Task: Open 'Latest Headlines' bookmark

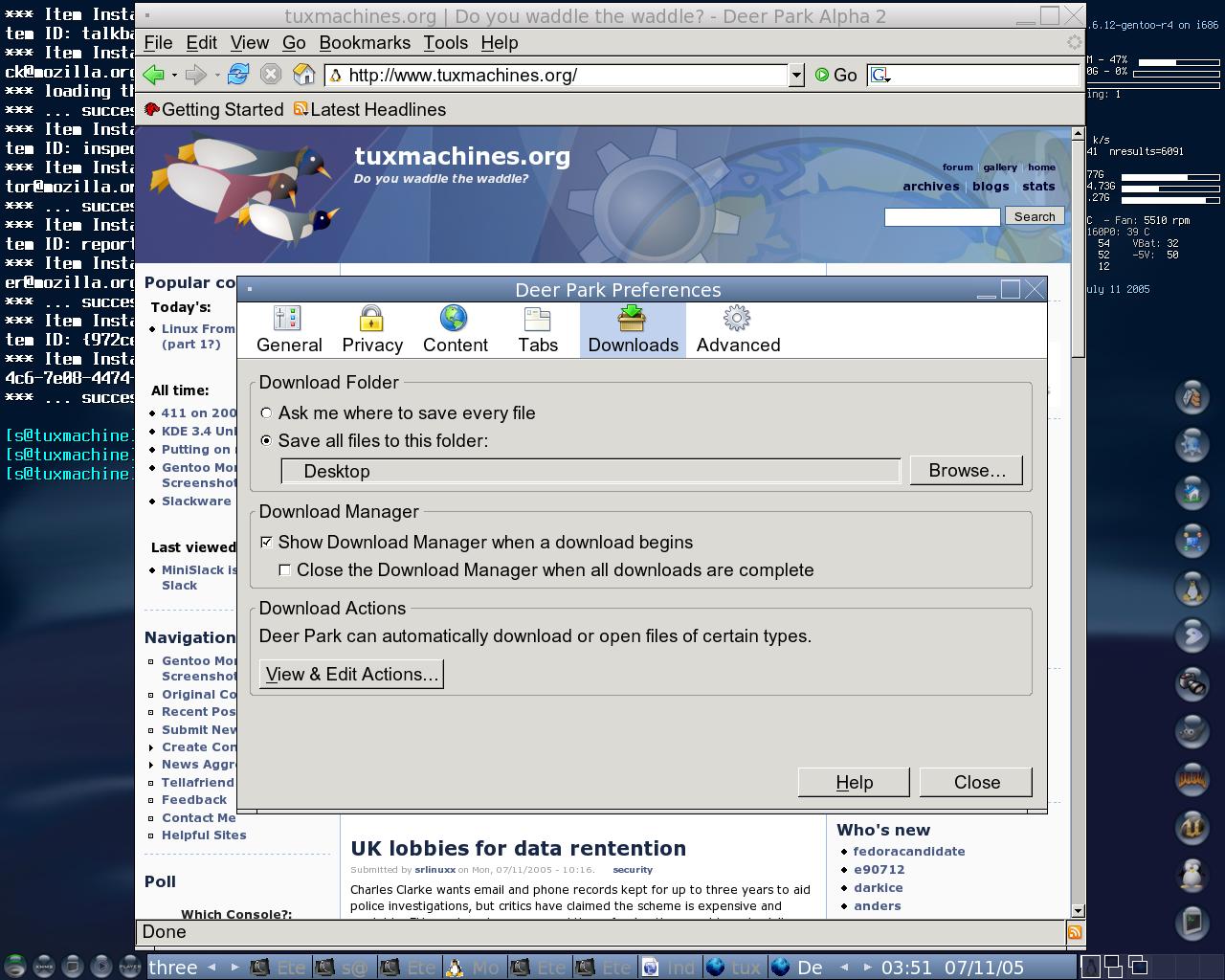Action: [x=369, y=110]
